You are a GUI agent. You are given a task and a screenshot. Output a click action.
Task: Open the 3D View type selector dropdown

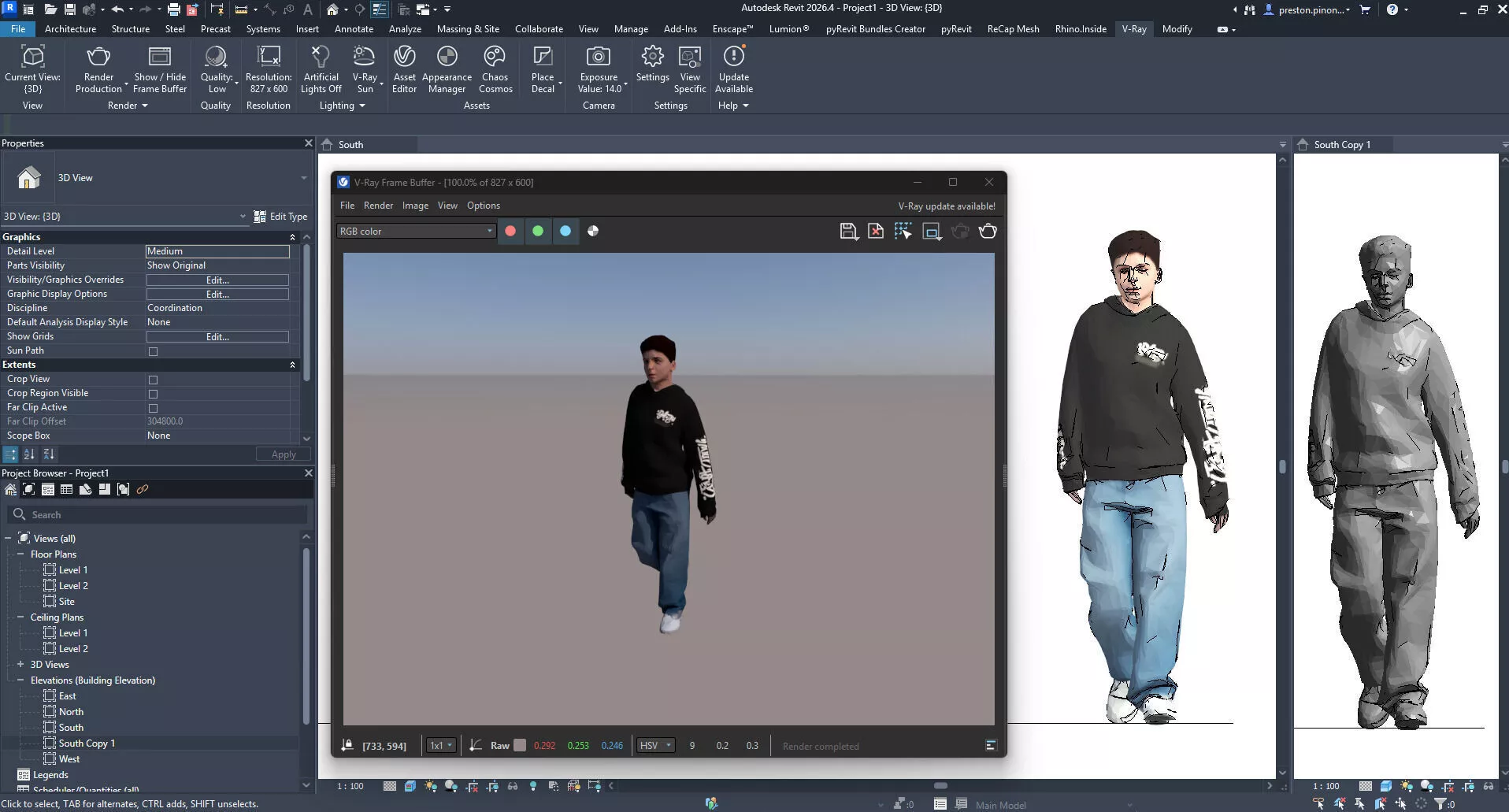tap(304, 178)
